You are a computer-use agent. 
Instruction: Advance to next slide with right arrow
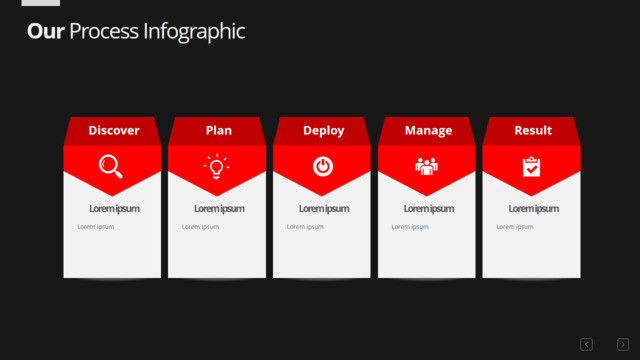623,344
